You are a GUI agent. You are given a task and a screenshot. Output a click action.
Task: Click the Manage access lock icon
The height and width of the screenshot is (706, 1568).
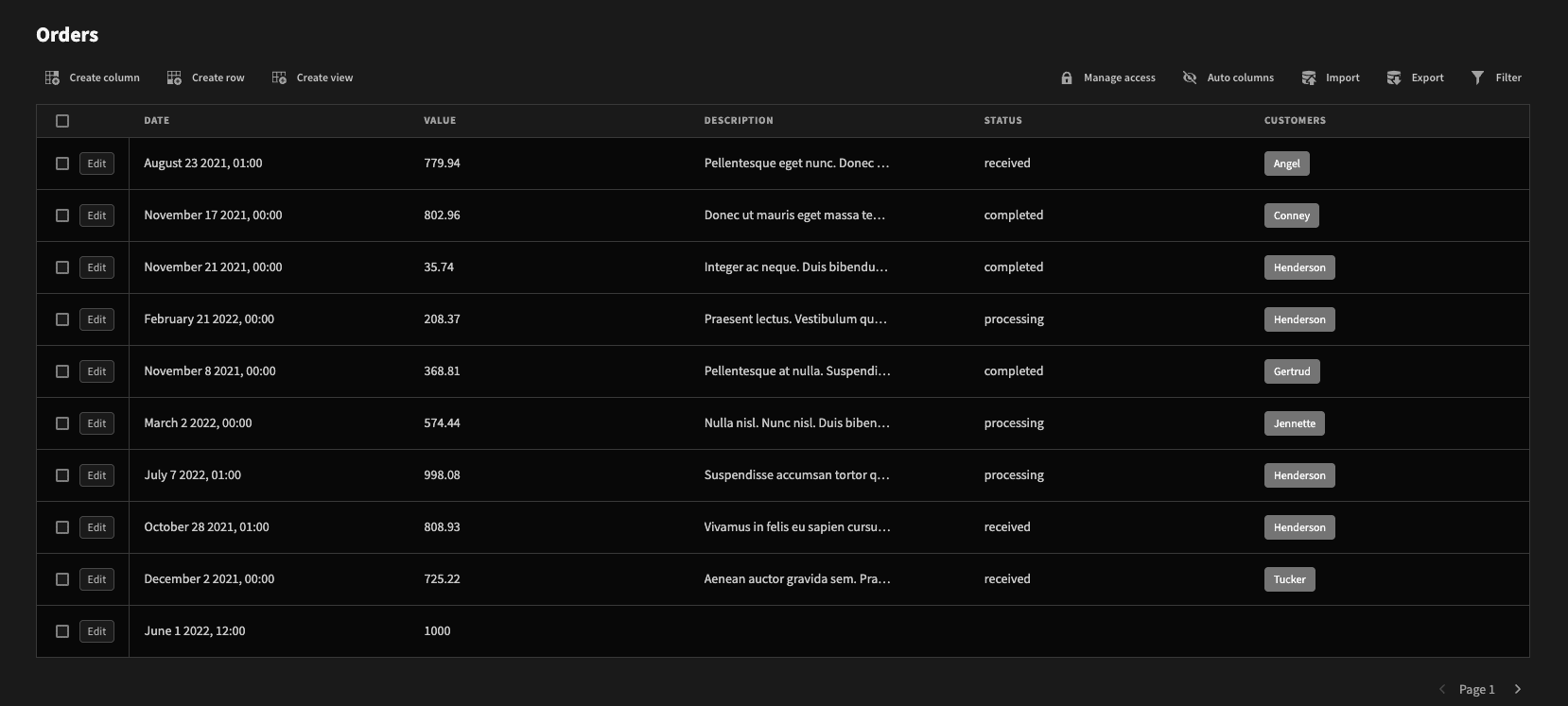pyautogui.click(x=1067, y=77)
